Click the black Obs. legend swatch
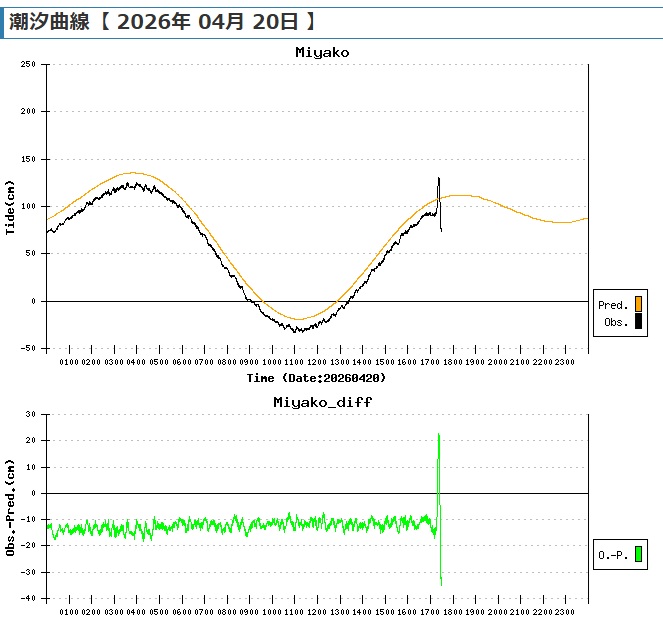 point(638,322)
